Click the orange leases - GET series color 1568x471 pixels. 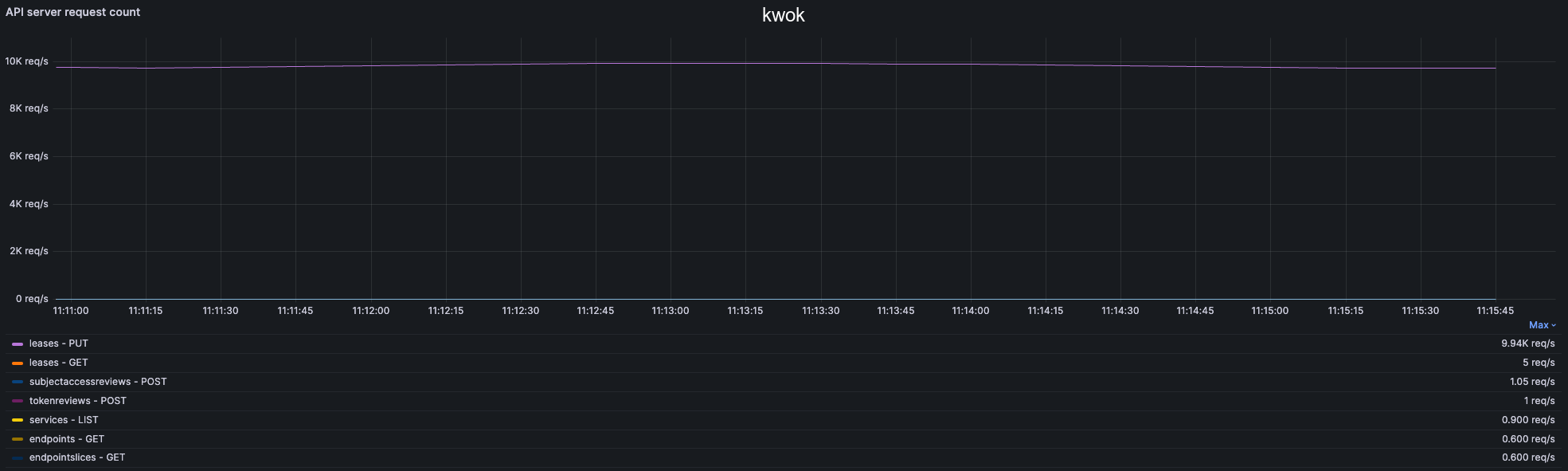pos(18,363)
